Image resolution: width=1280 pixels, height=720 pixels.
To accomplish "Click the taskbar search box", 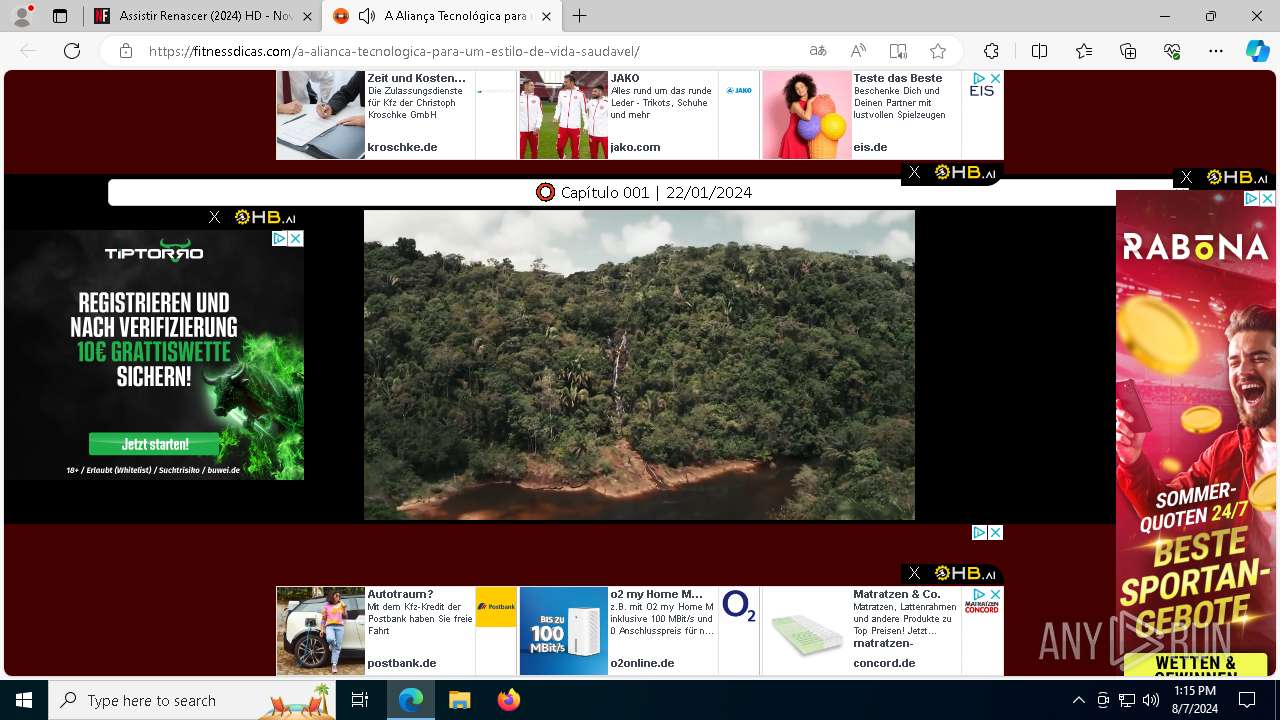I will pyautogui.click(x=193, y=700).
